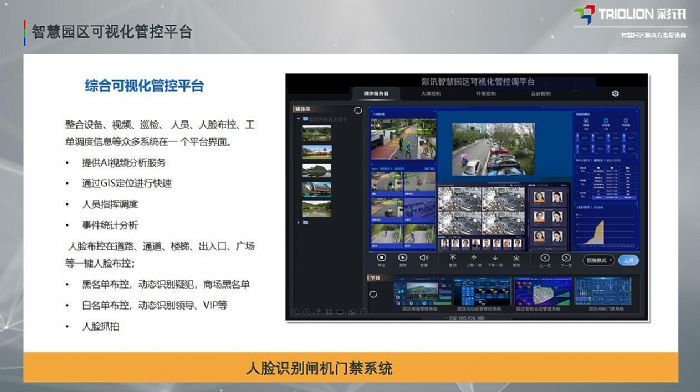Viewport: 700px width, 392px height.
Task: Select the map-view program thumbnail
Action: (x=543, y=291)
